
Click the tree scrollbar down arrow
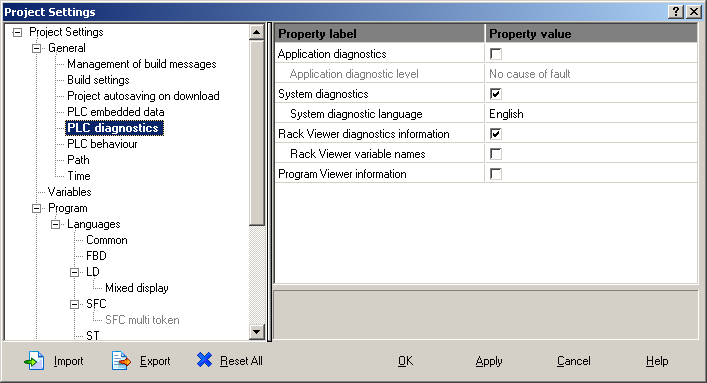pyautogui.click(x=257, y=332)
